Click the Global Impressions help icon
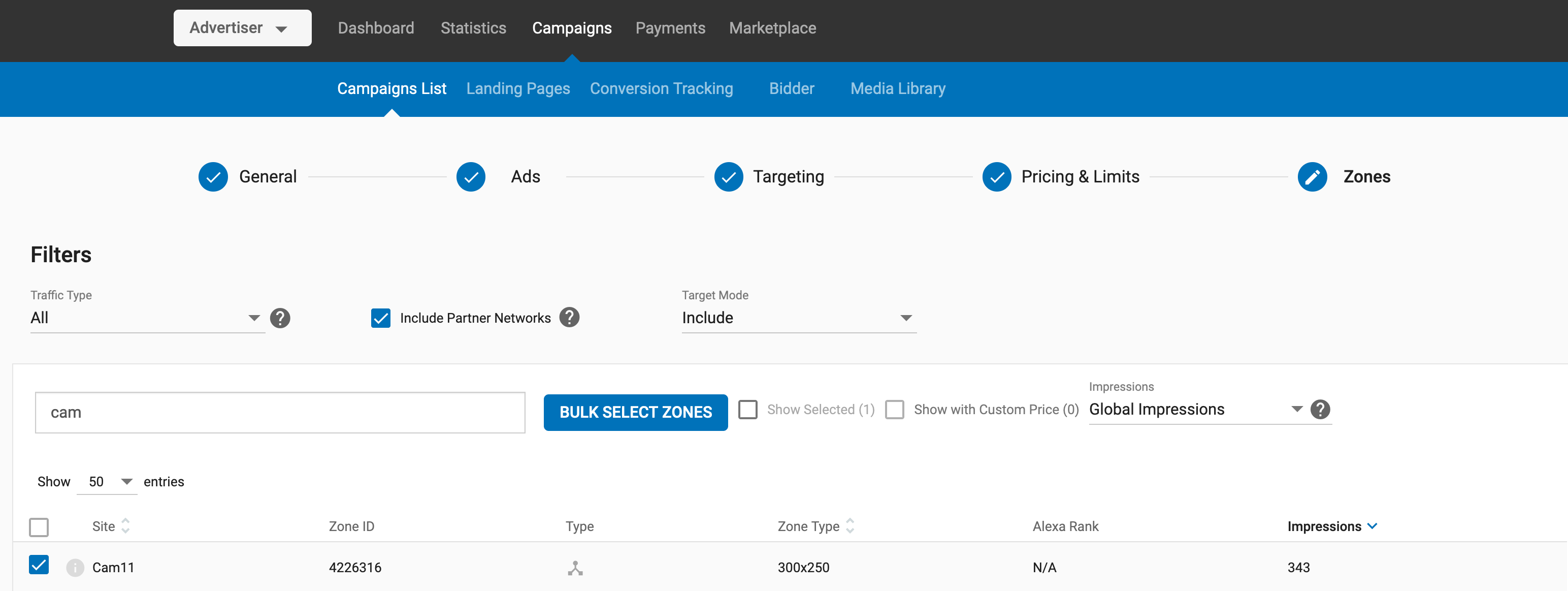 (x=1320, y=410)
